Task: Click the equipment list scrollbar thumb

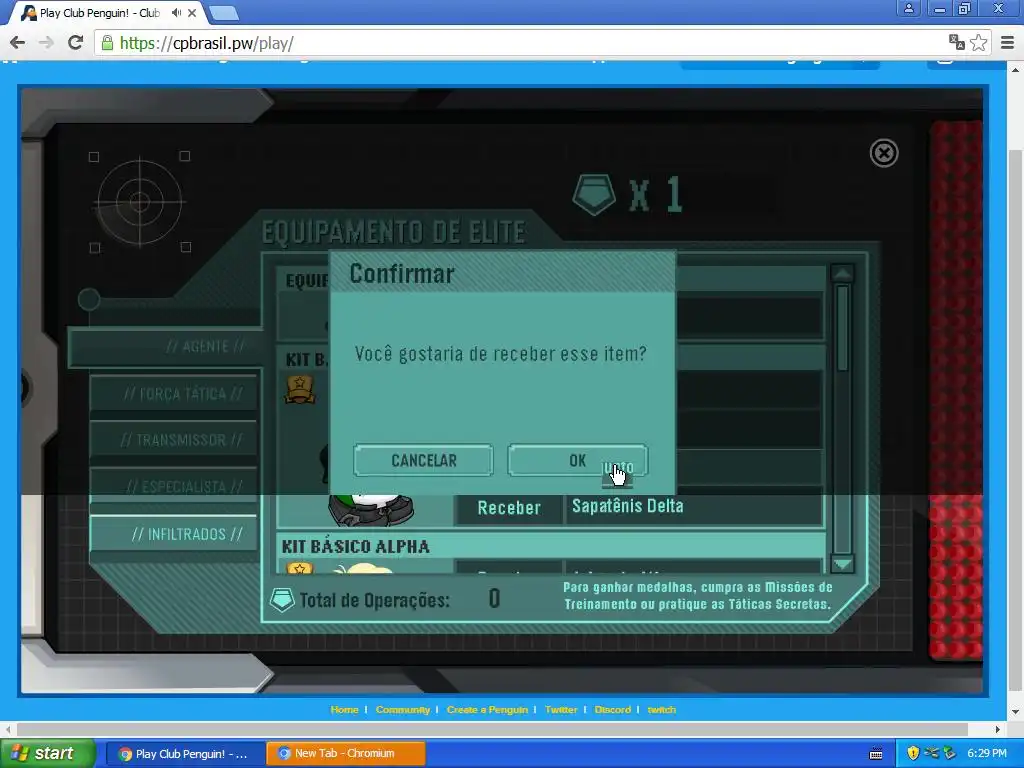Action: point(842,328)
